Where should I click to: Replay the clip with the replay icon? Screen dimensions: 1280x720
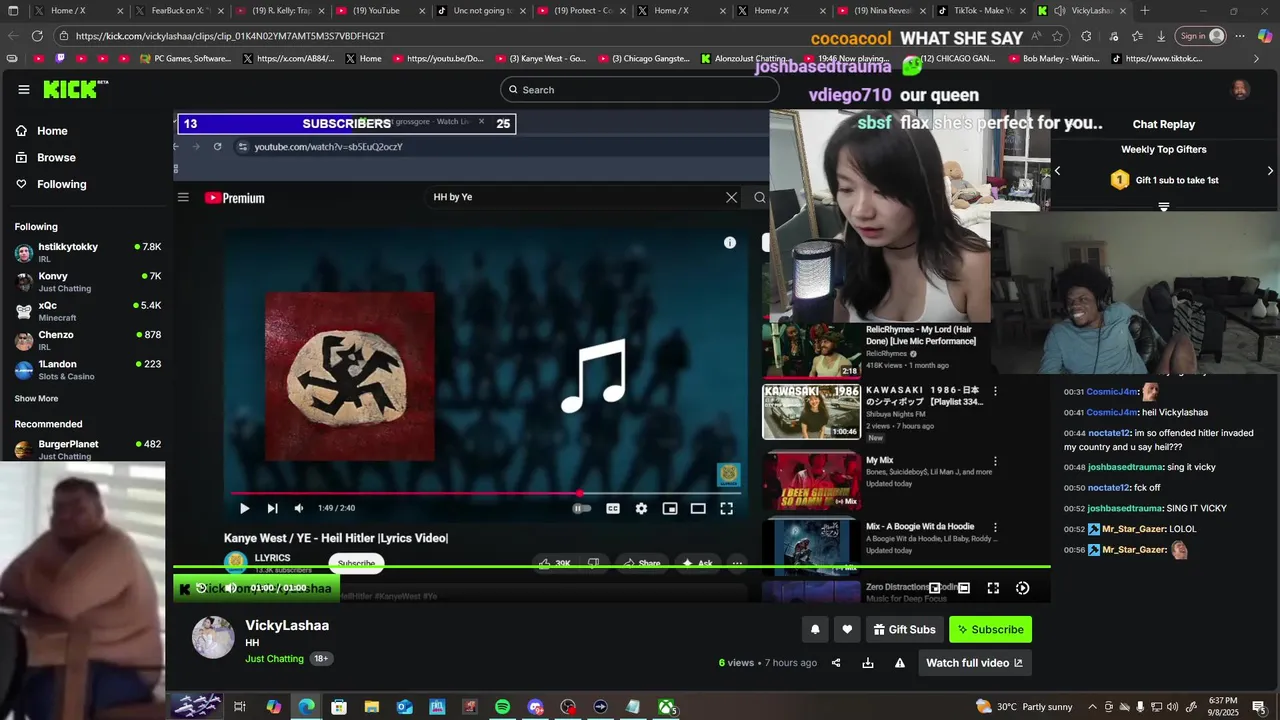201,588
